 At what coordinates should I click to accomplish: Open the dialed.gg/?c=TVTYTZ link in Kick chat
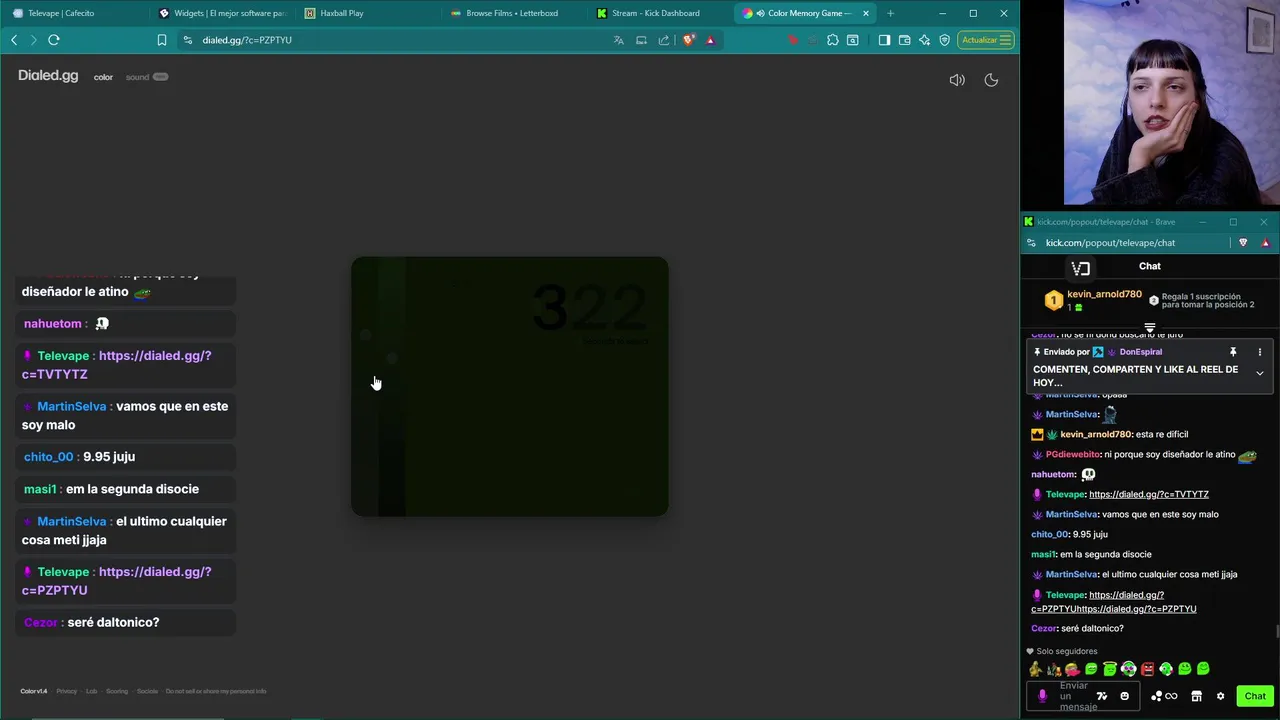[1149, 494]
